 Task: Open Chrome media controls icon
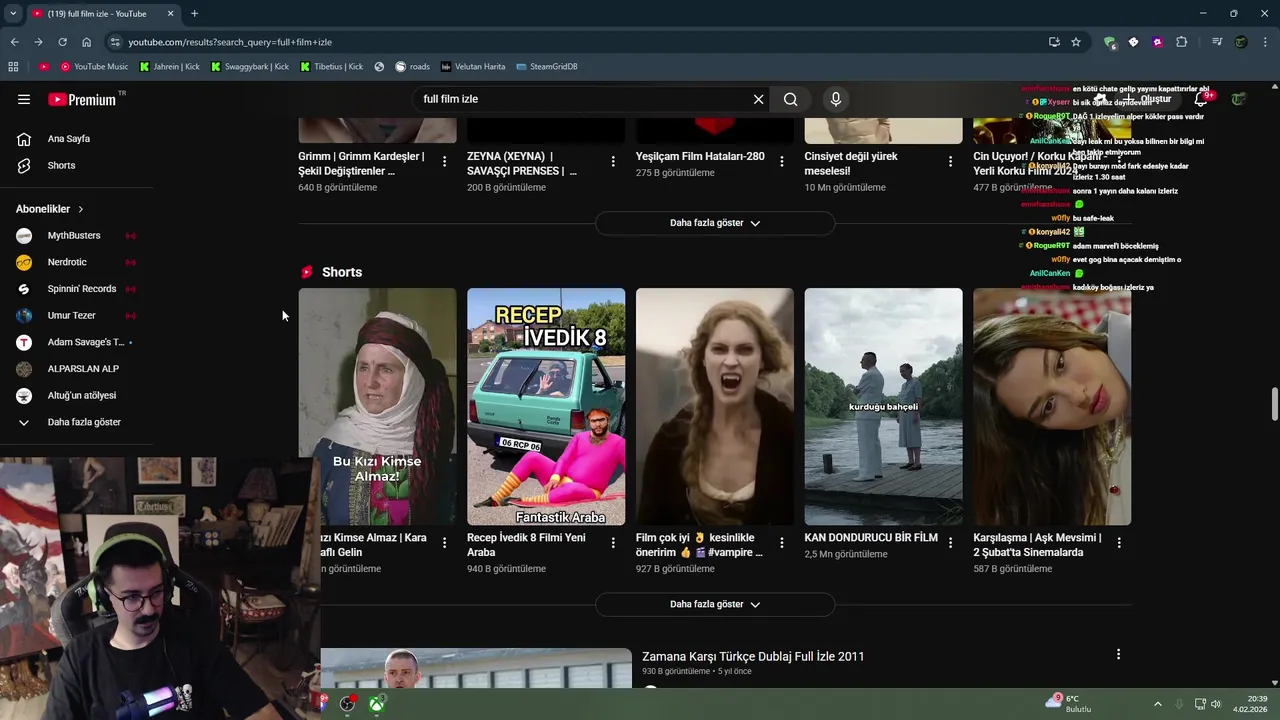[x=1216, y=42]
